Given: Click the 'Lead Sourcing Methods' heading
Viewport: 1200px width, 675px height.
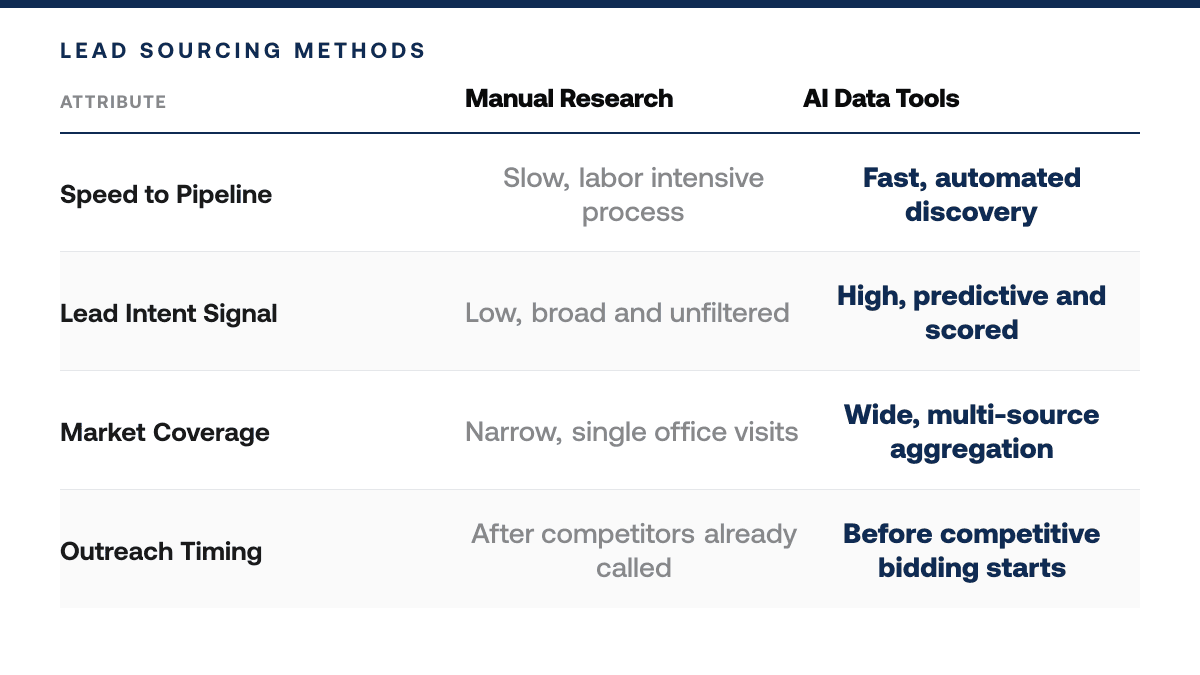Looking at the screenshot, I should pos(243,50).
